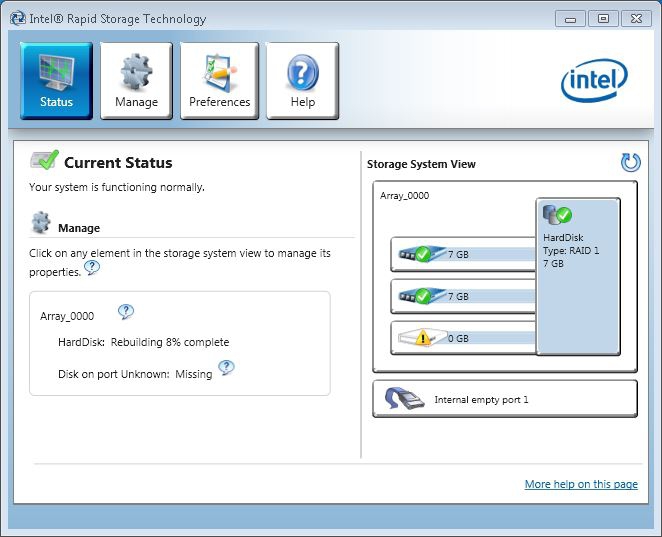Click the Array_0000 label in status box
Image resolution: width=662 pixels, height=537 pixels.
[67, 316]
